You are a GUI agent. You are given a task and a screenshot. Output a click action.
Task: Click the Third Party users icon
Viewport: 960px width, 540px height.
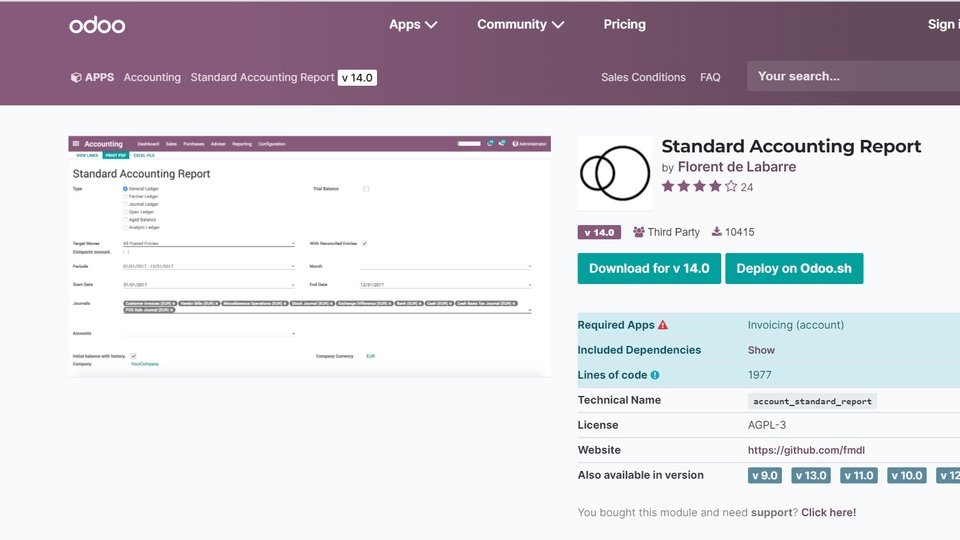click(x=639, y=232)
